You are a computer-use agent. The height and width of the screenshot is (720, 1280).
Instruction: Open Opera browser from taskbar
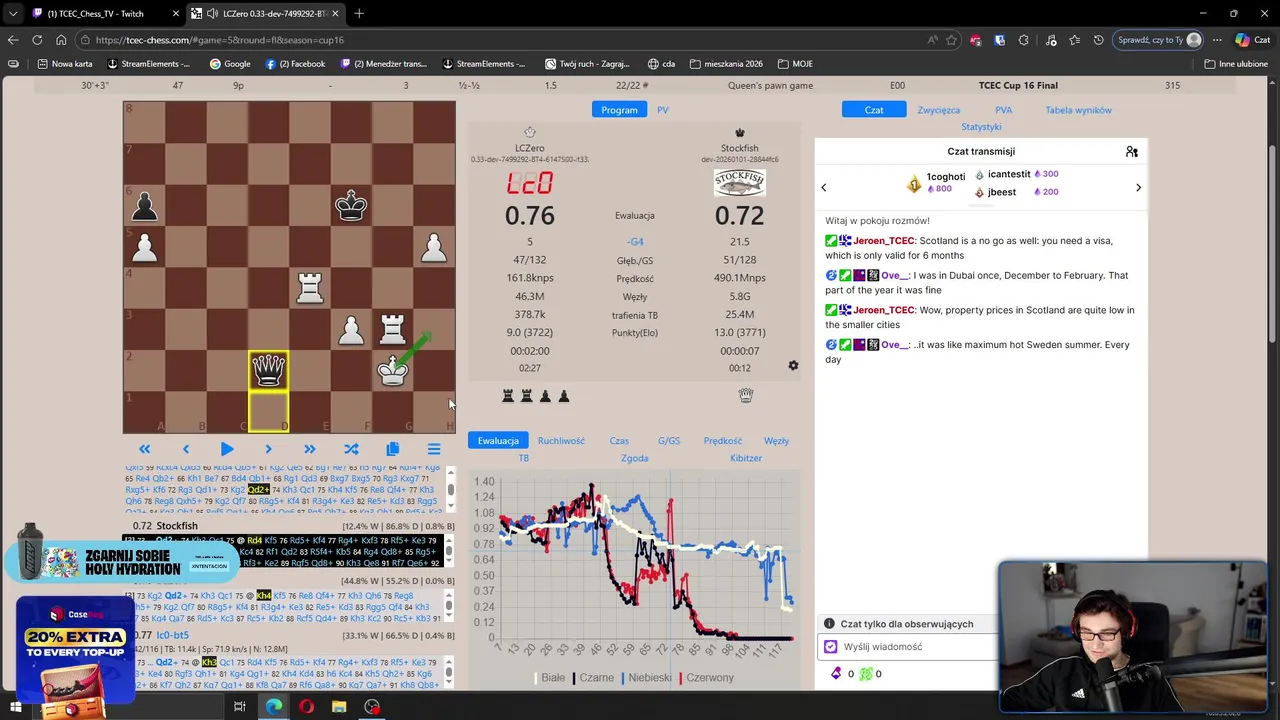pyautogui.click(x=306, y=706)
